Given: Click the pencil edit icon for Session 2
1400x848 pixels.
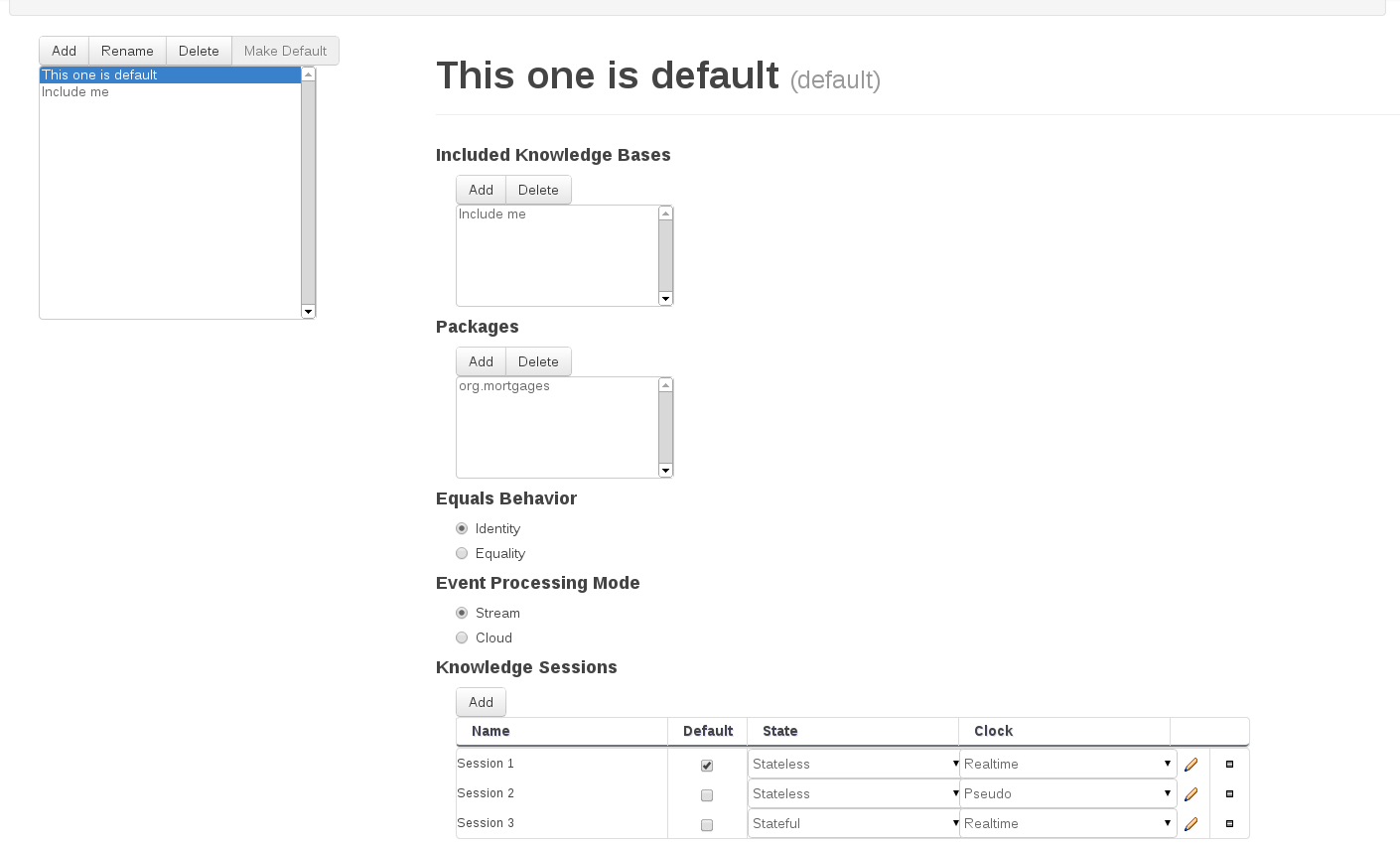Looking at the screenshot, I should coord(1190,794).
